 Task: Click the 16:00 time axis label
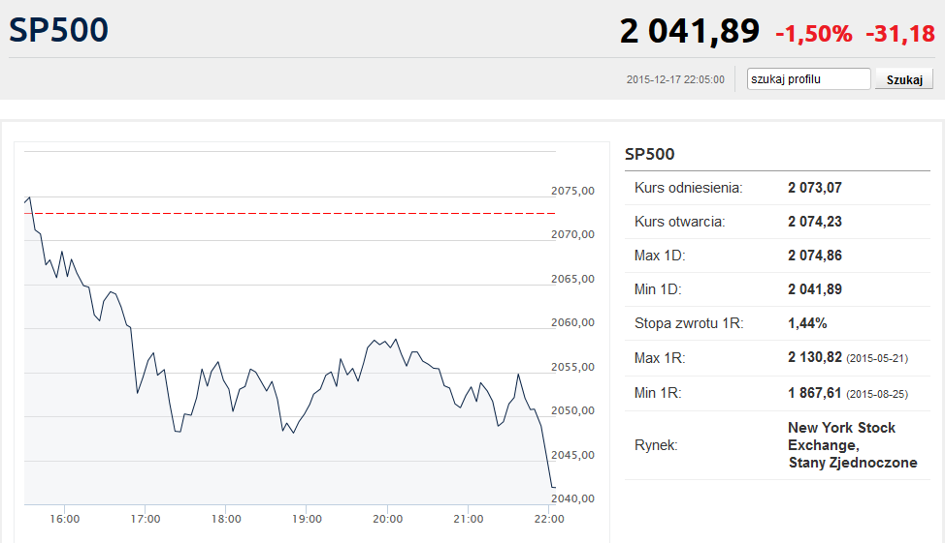(x=64, y=519)
